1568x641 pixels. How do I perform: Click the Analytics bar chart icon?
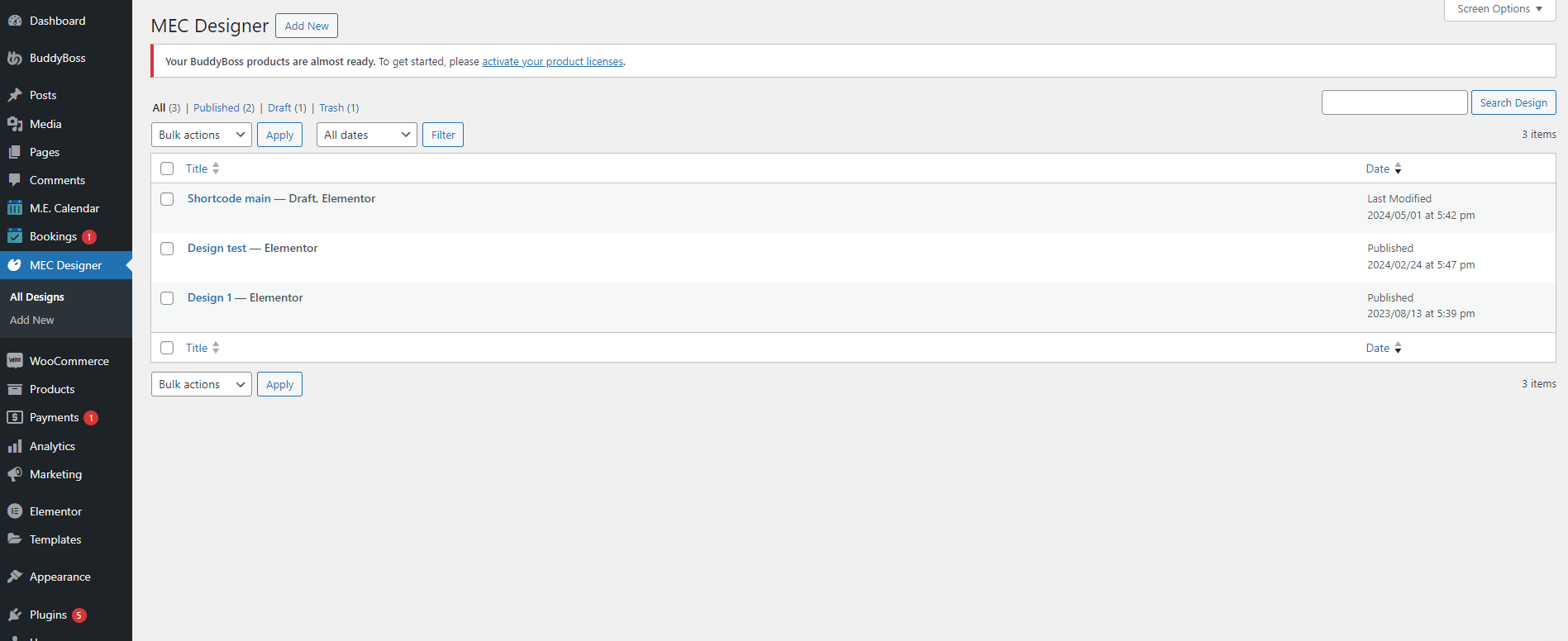[x=15, y=446]
